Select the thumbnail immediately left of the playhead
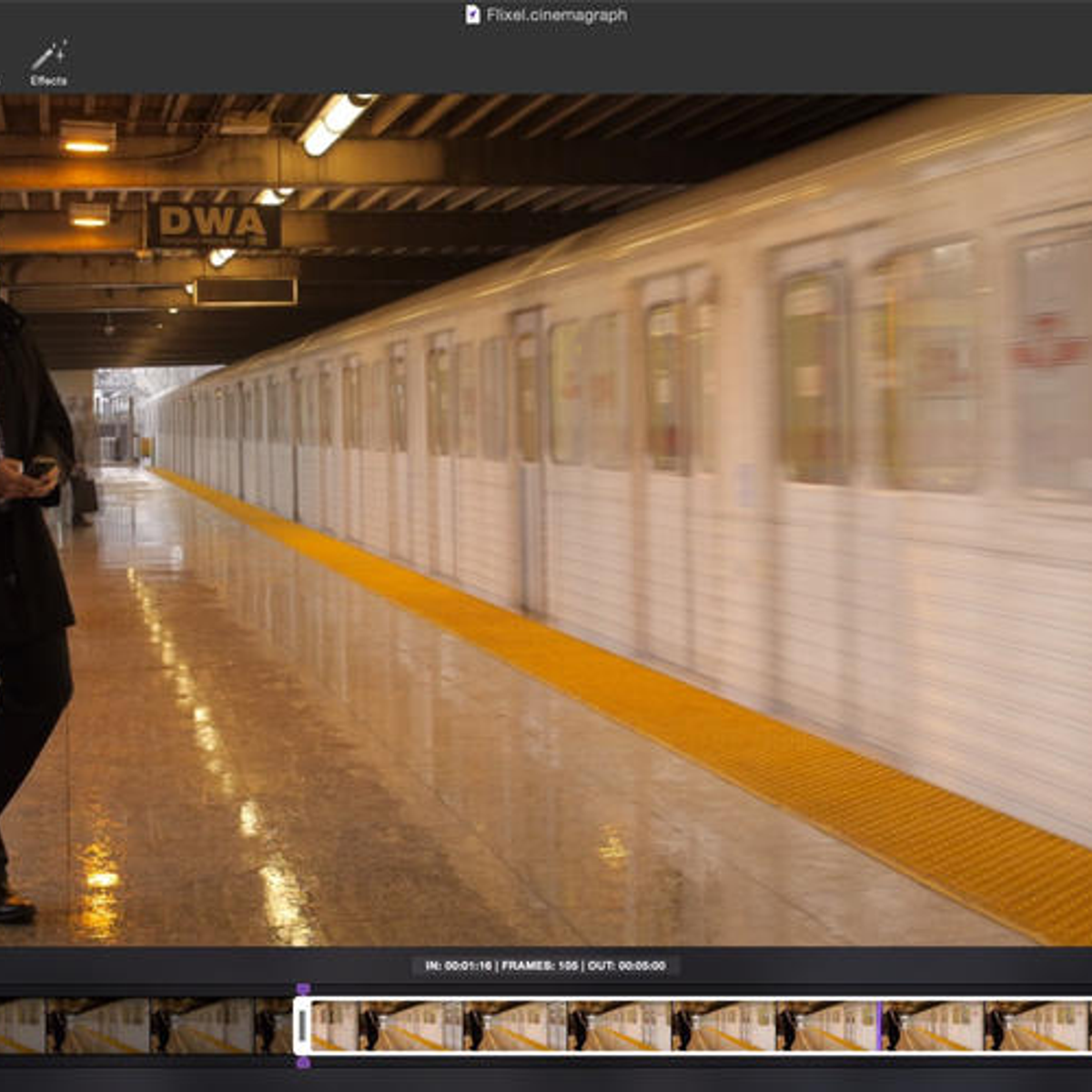 (826, 1025)
